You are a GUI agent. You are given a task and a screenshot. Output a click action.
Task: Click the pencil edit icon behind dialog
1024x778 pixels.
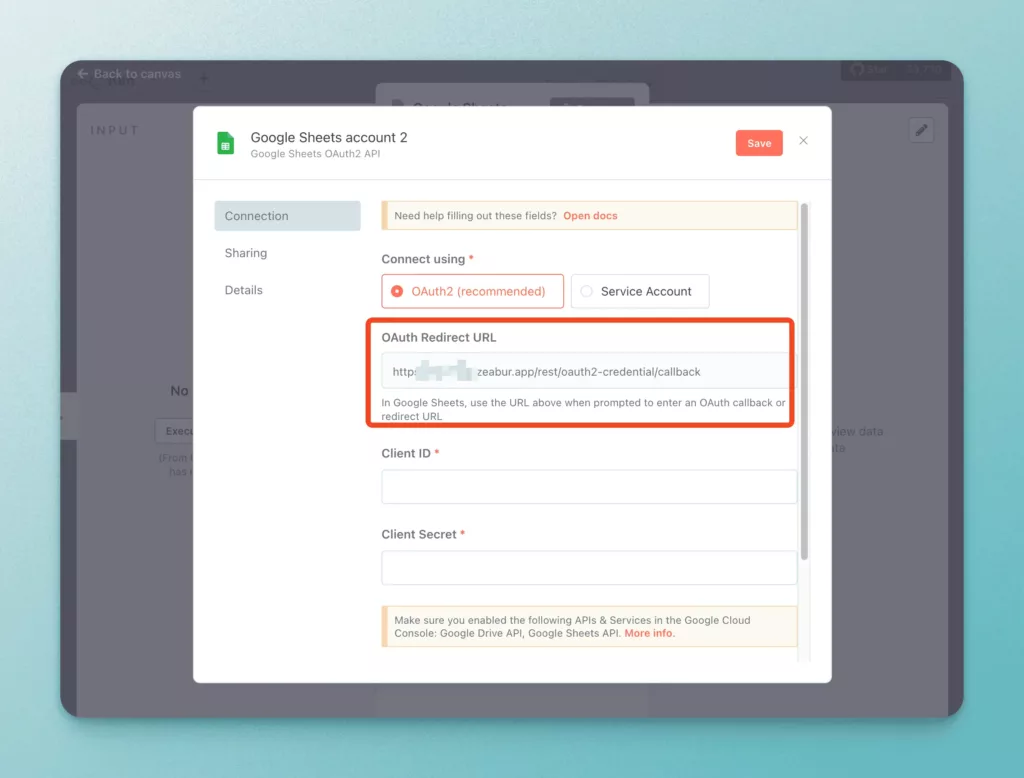pyautogui.click(x=921, y=131)
